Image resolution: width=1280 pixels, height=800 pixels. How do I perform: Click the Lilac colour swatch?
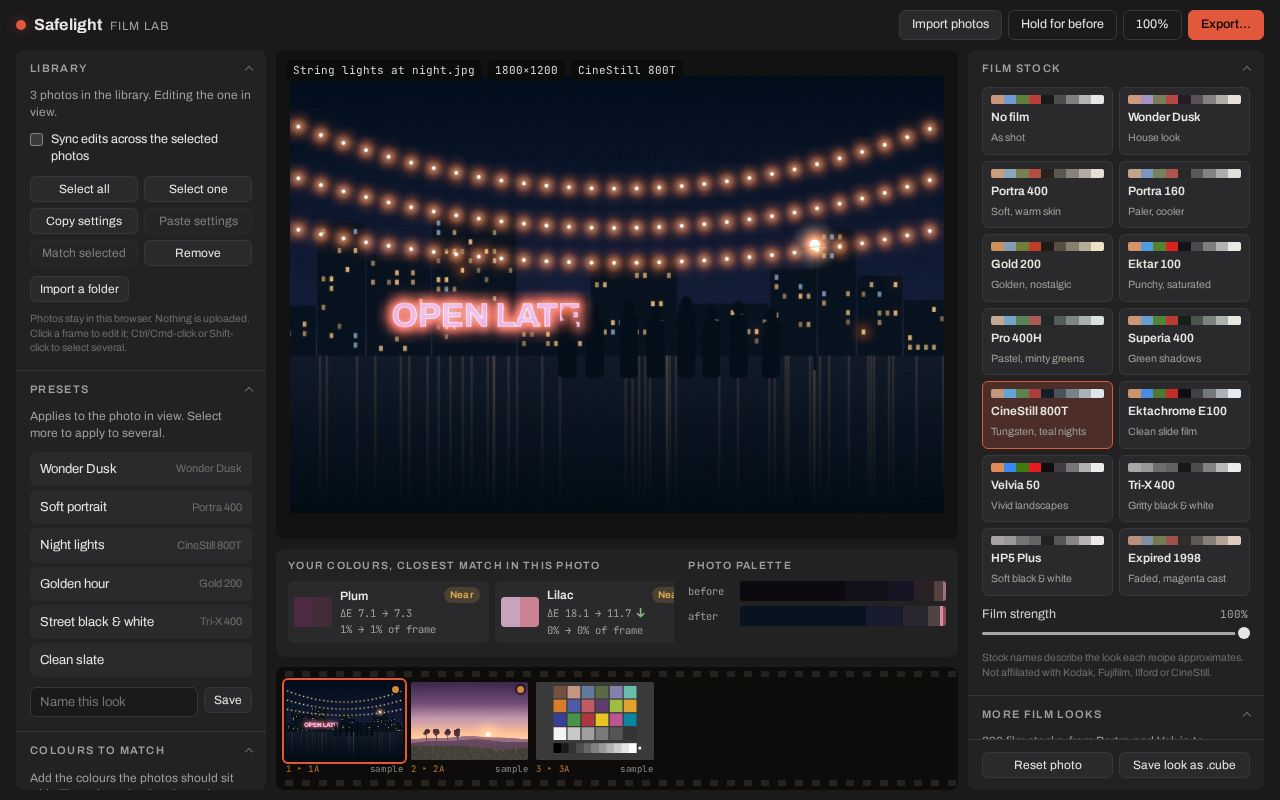pos(520,612)
